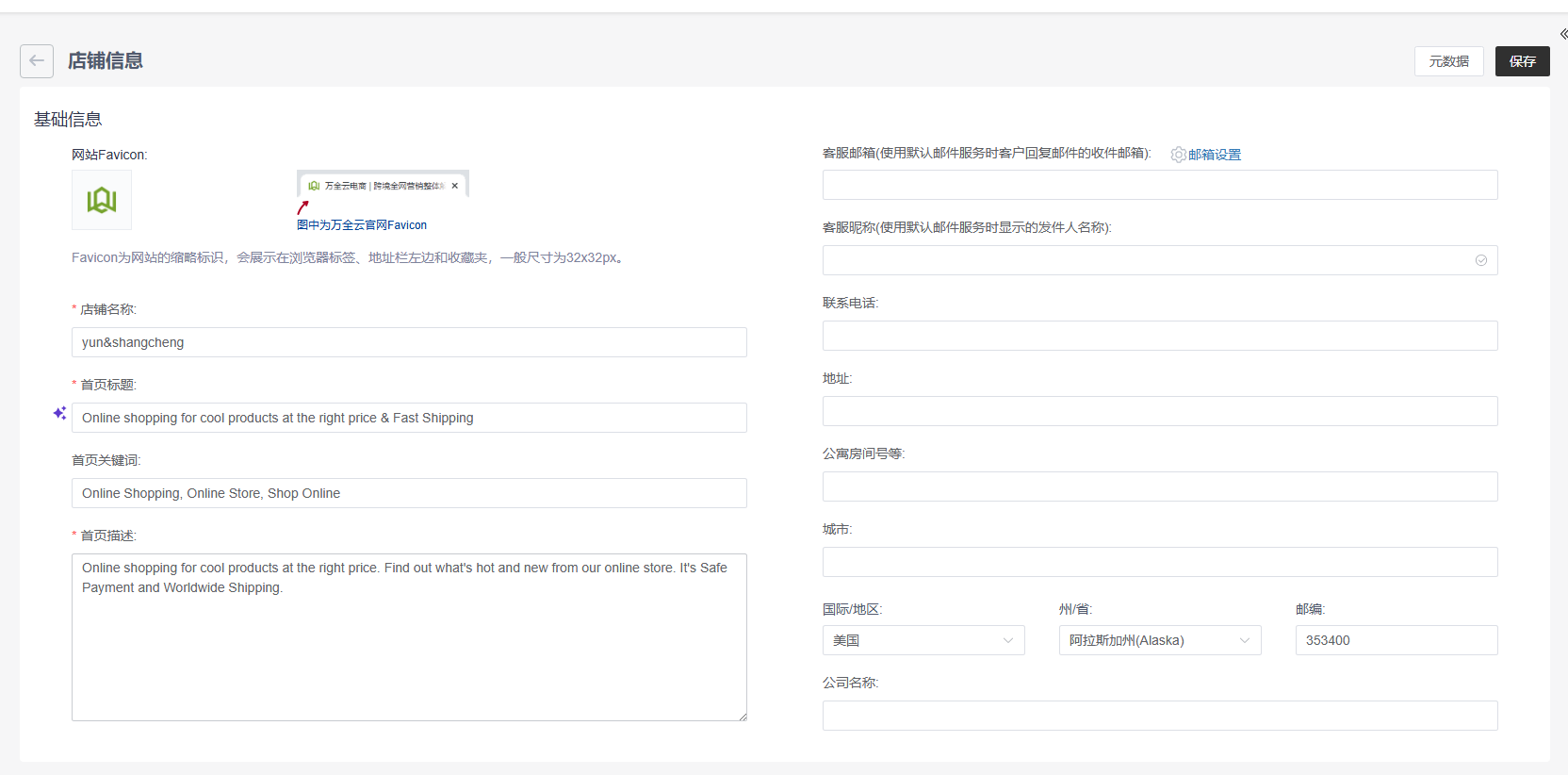Click the 保存 button
The width and height of the screenshot is (1568, 775).
(1522, 61)
